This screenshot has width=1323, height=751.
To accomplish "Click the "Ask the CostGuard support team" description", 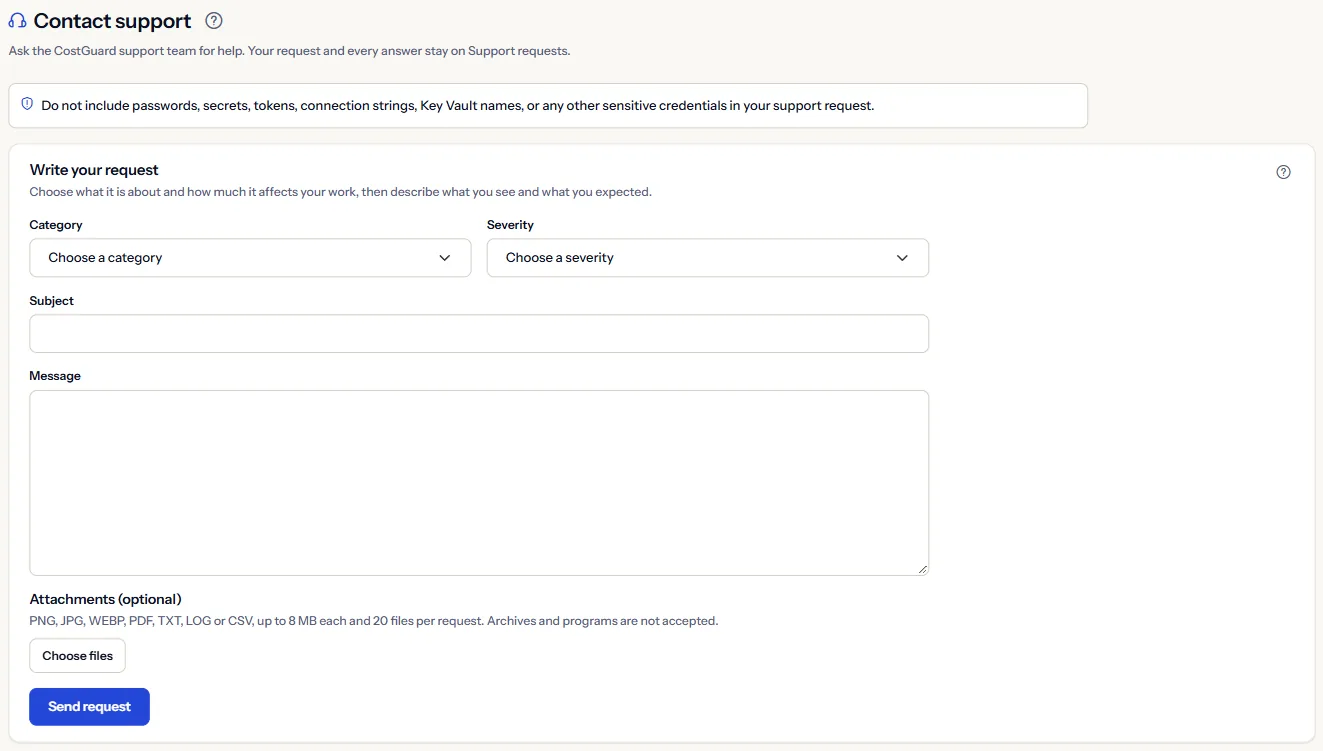I will point(289,51).
